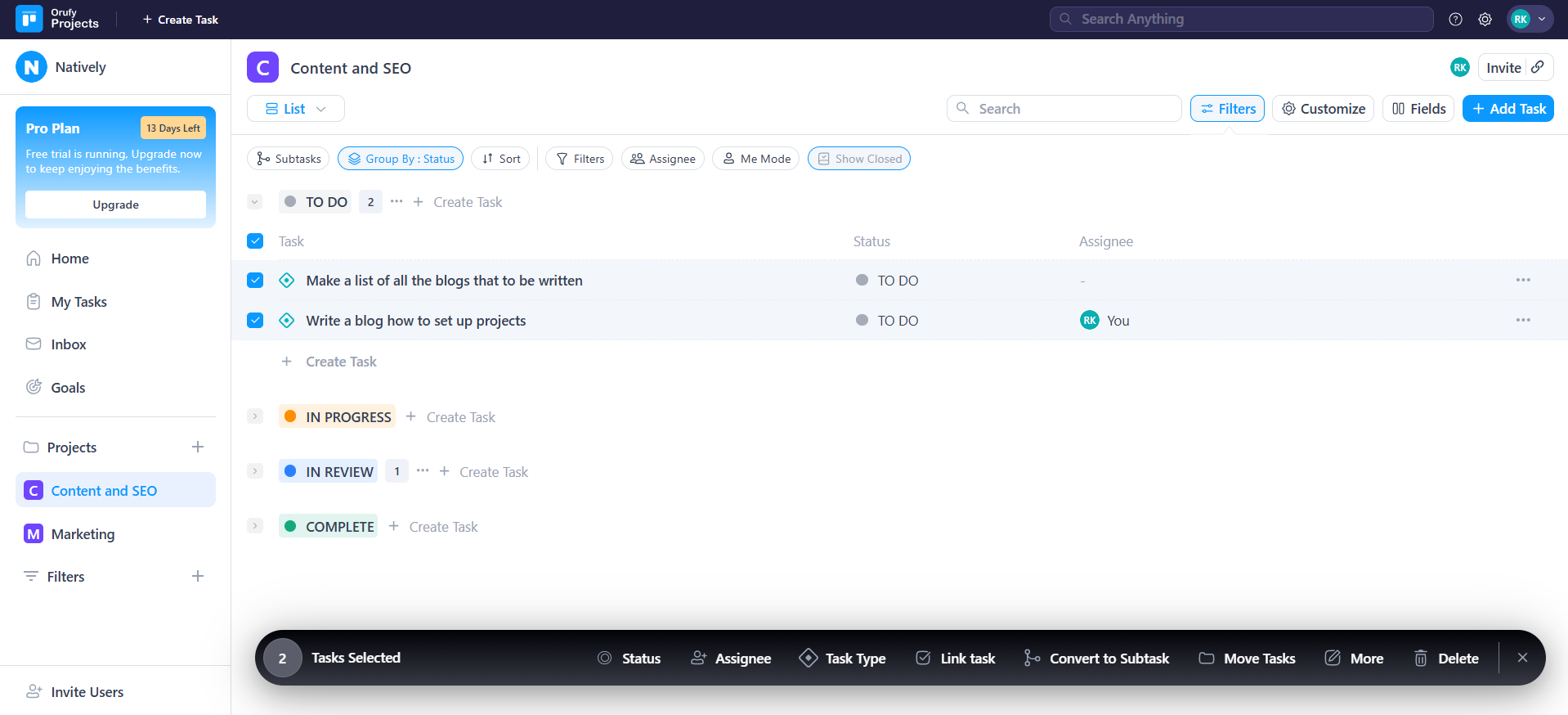The image size is (1568, 715).
Task: Uncheck the select-all tasks checkbox
Action: tap(255, 241)
